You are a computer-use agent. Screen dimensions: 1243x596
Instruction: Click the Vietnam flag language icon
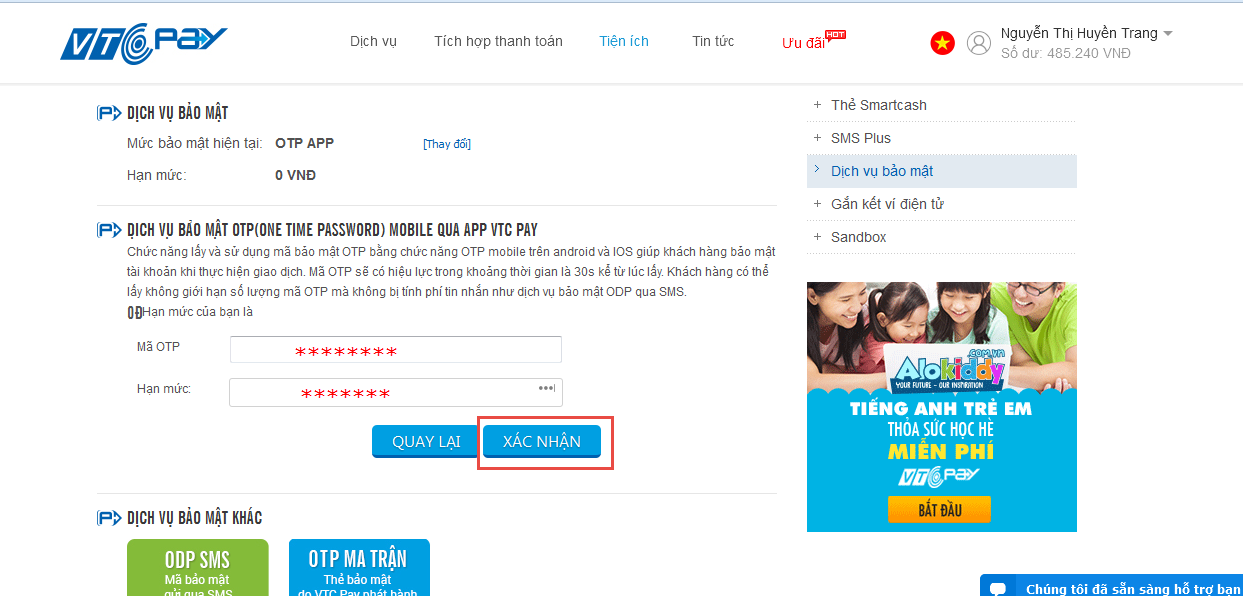click(x=942, y=43)
